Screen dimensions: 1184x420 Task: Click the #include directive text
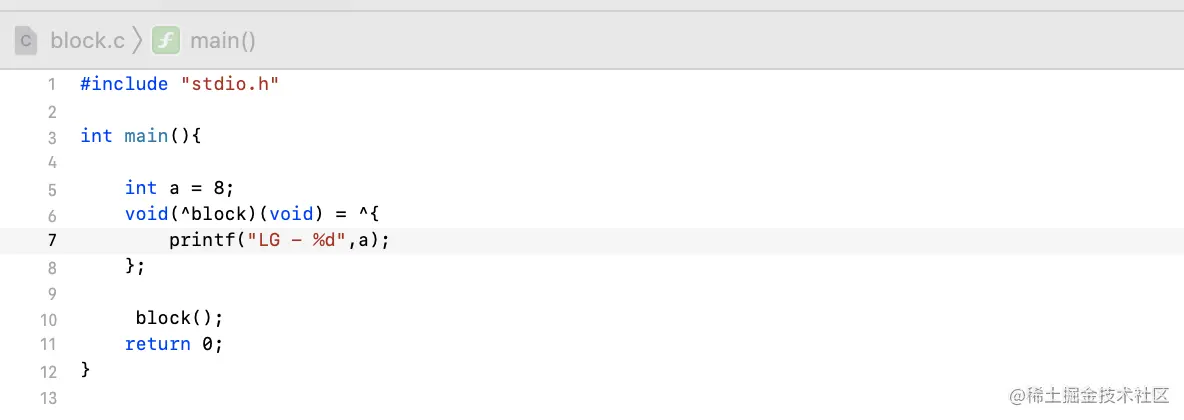pos(124,84)
